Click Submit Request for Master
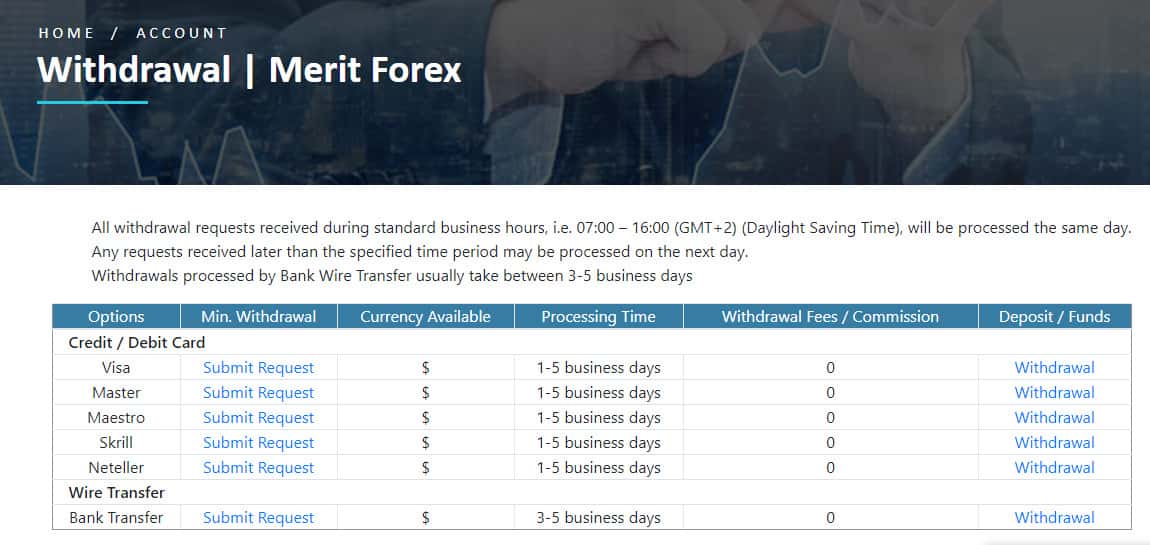This screenshot has width=1150, height=545. [x=258, y=393]
